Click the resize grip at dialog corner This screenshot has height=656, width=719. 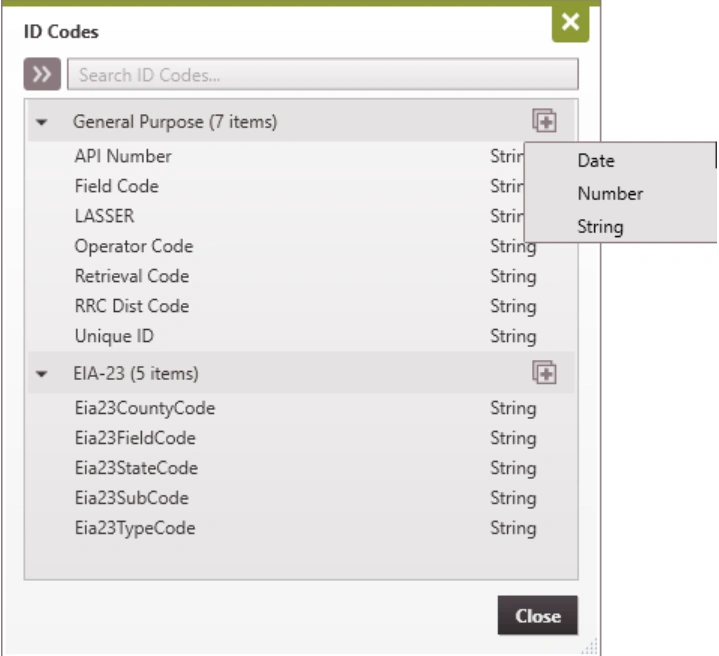point(590,646)
